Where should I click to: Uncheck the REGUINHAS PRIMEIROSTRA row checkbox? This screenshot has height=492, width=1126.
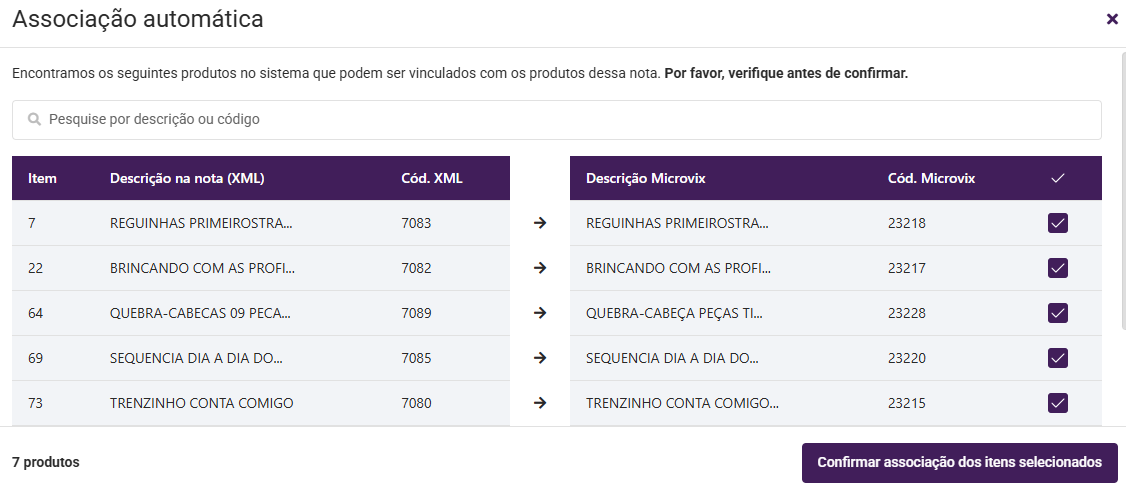(1058, 223)
